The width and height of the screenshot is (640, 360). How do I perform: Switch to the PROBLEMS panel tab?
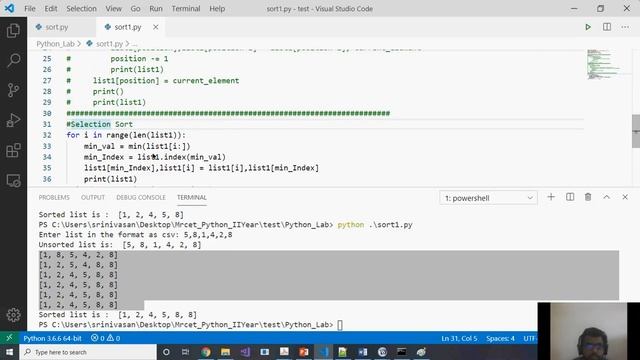point(54,197)
